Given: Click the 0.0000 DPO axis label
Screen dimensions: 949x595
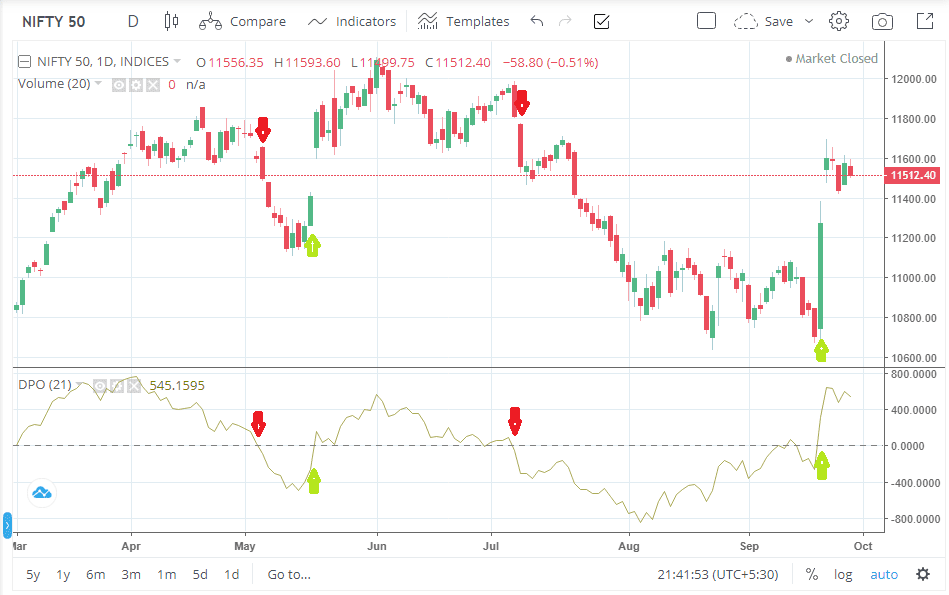Looking at the screenshot, I should pos(907,446).
